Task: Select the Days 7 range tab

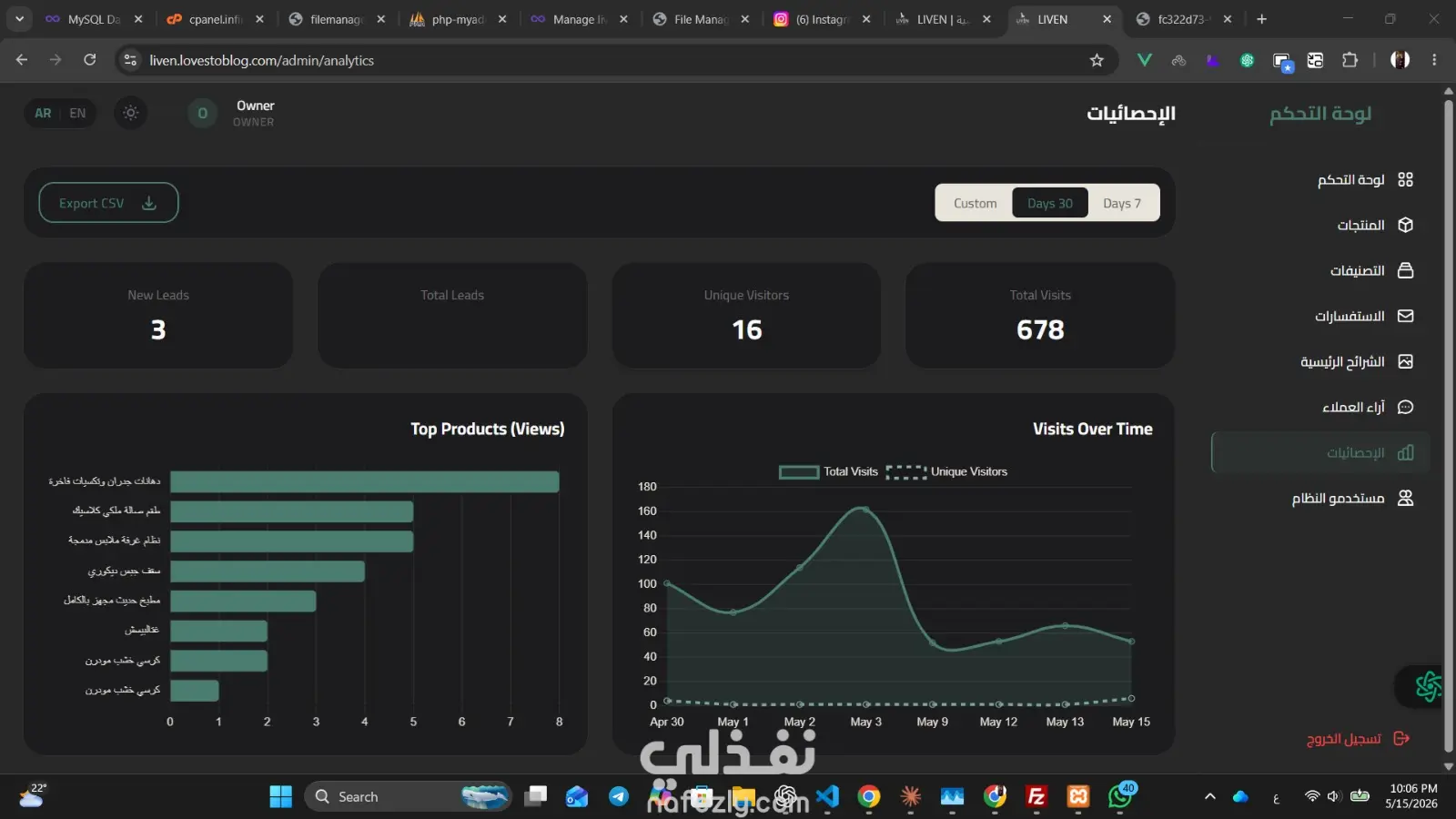Action: (1121, 203)
